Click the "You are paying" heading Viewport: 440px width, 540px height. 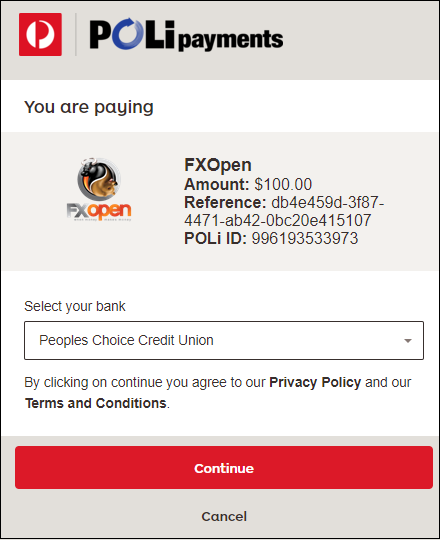89,107
